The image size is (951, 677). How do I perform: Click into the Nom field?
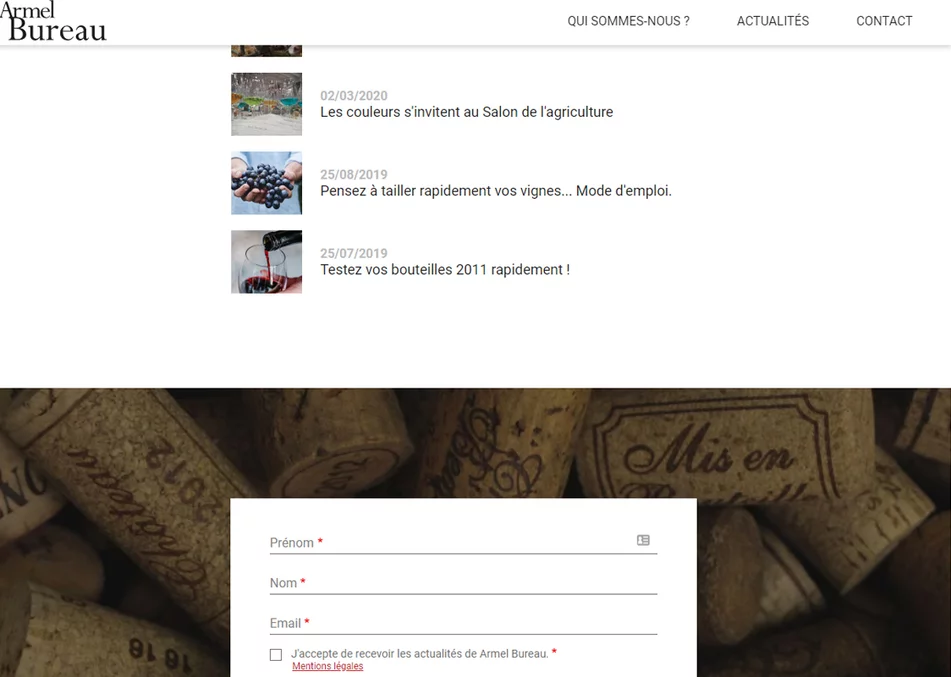[x=462, y=583]
